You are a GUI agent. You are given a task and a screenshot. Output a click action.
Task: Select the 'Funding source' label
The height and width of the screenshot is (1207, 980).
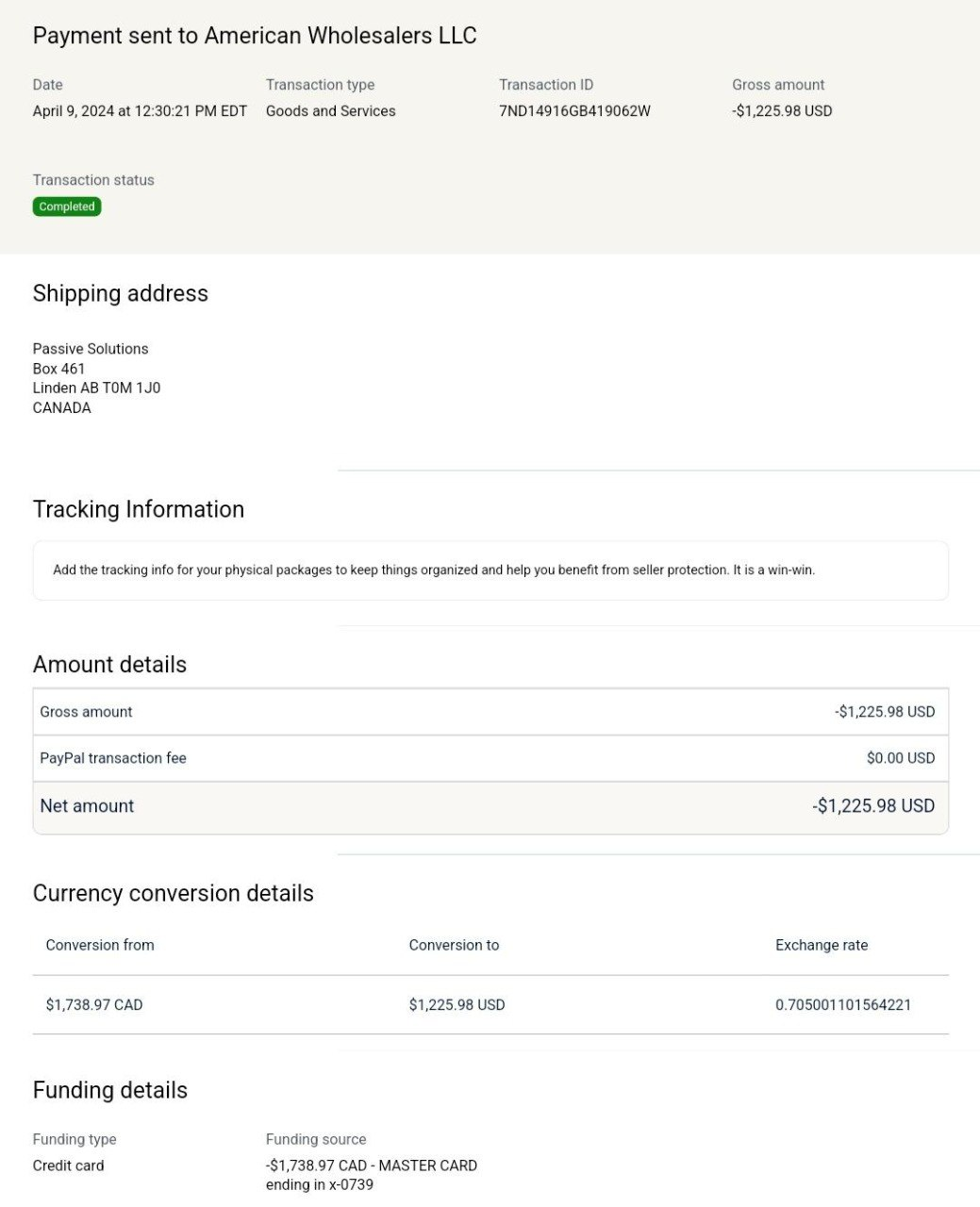(316, 1139)
